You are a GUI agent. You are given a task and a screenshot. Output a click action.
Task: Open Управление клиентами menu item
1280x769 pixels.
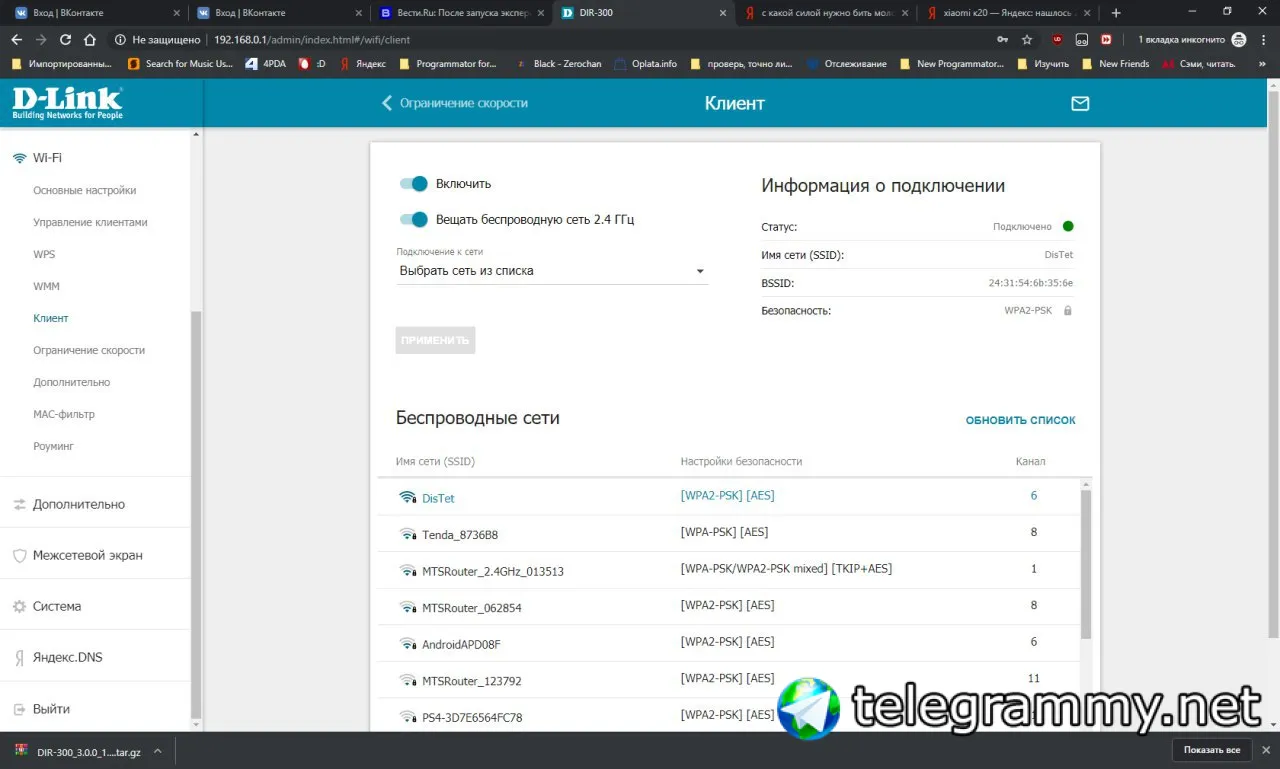90,222
